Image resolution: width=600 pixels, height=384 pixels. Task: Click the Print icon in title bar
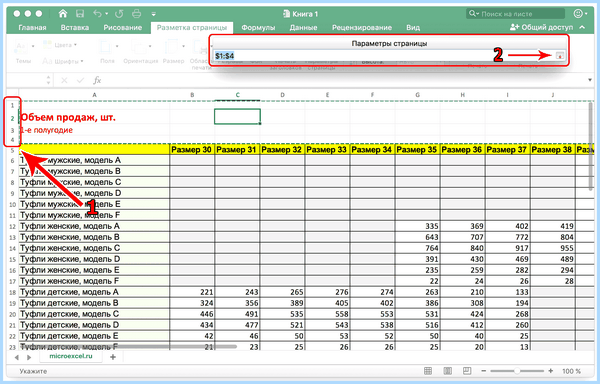137,14
